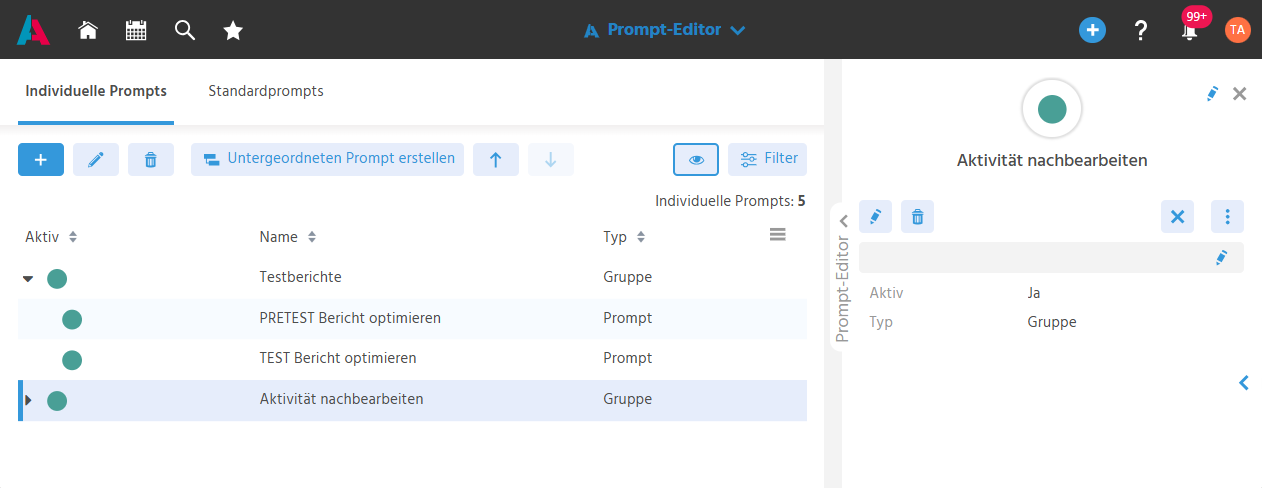
Task: Click active status dot of PRETEST Bericht optimieren
Action: [x=72, y=320]
